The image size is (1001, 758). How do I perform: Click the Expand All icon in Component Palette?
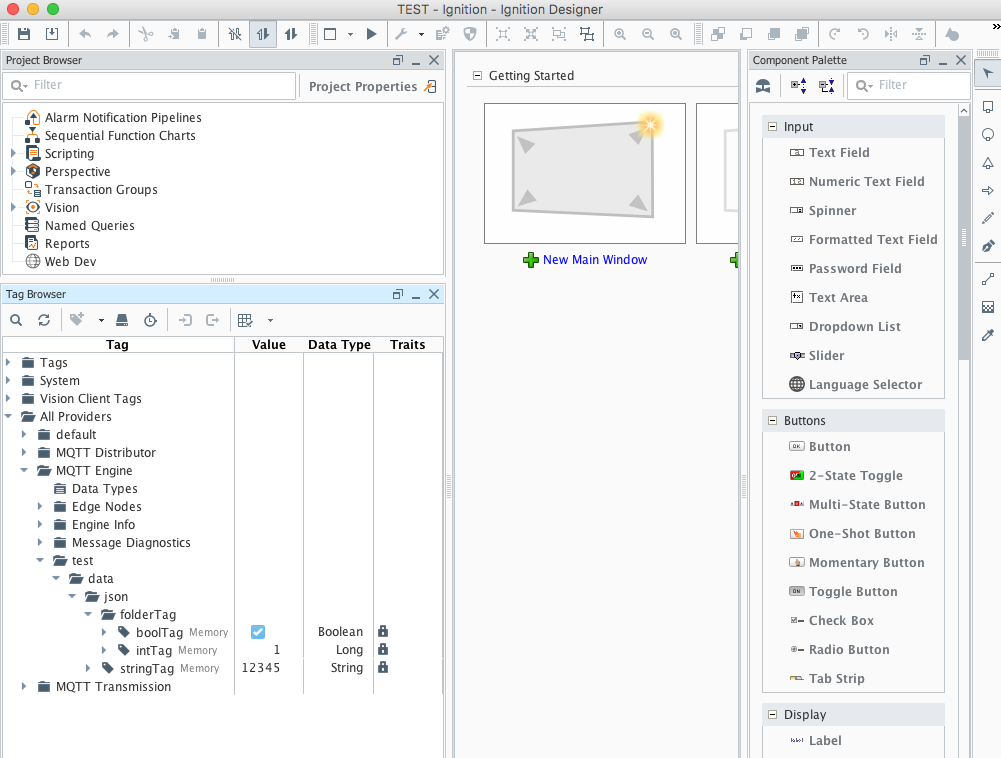click(x=799, y=86)
